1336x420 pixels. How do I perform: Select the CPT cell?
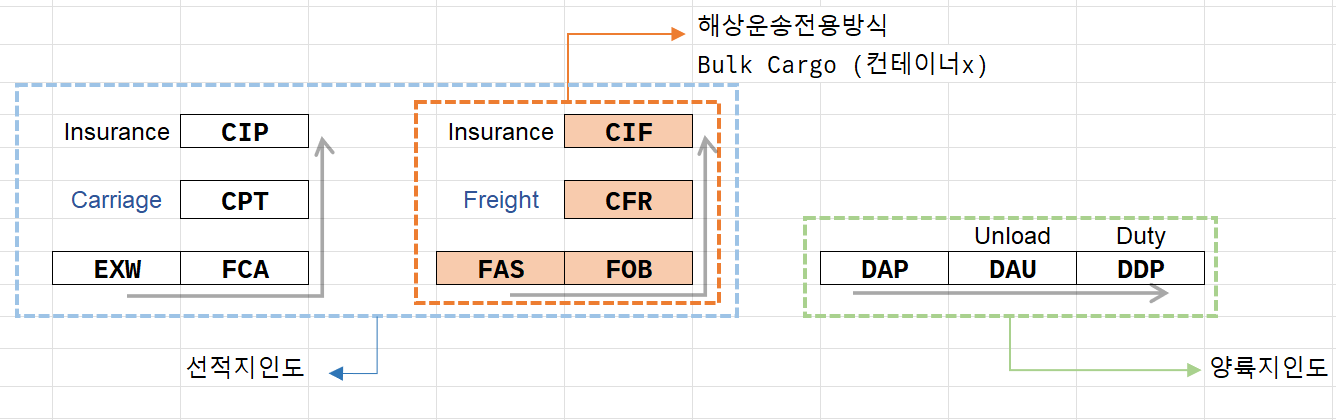pos(245,200)
